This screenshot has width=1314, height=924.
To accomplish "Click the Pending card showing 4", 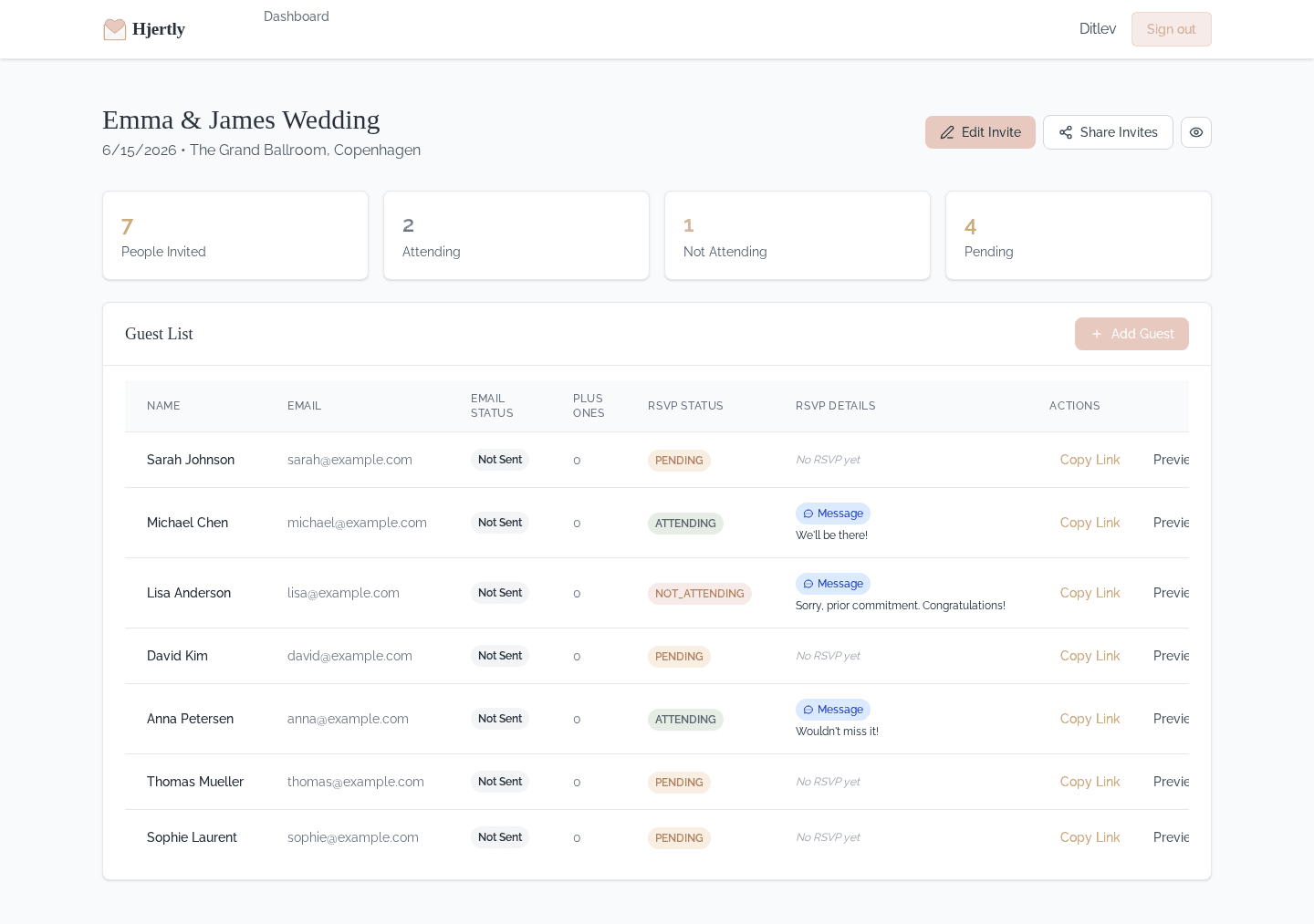I will click(1079, 235).
